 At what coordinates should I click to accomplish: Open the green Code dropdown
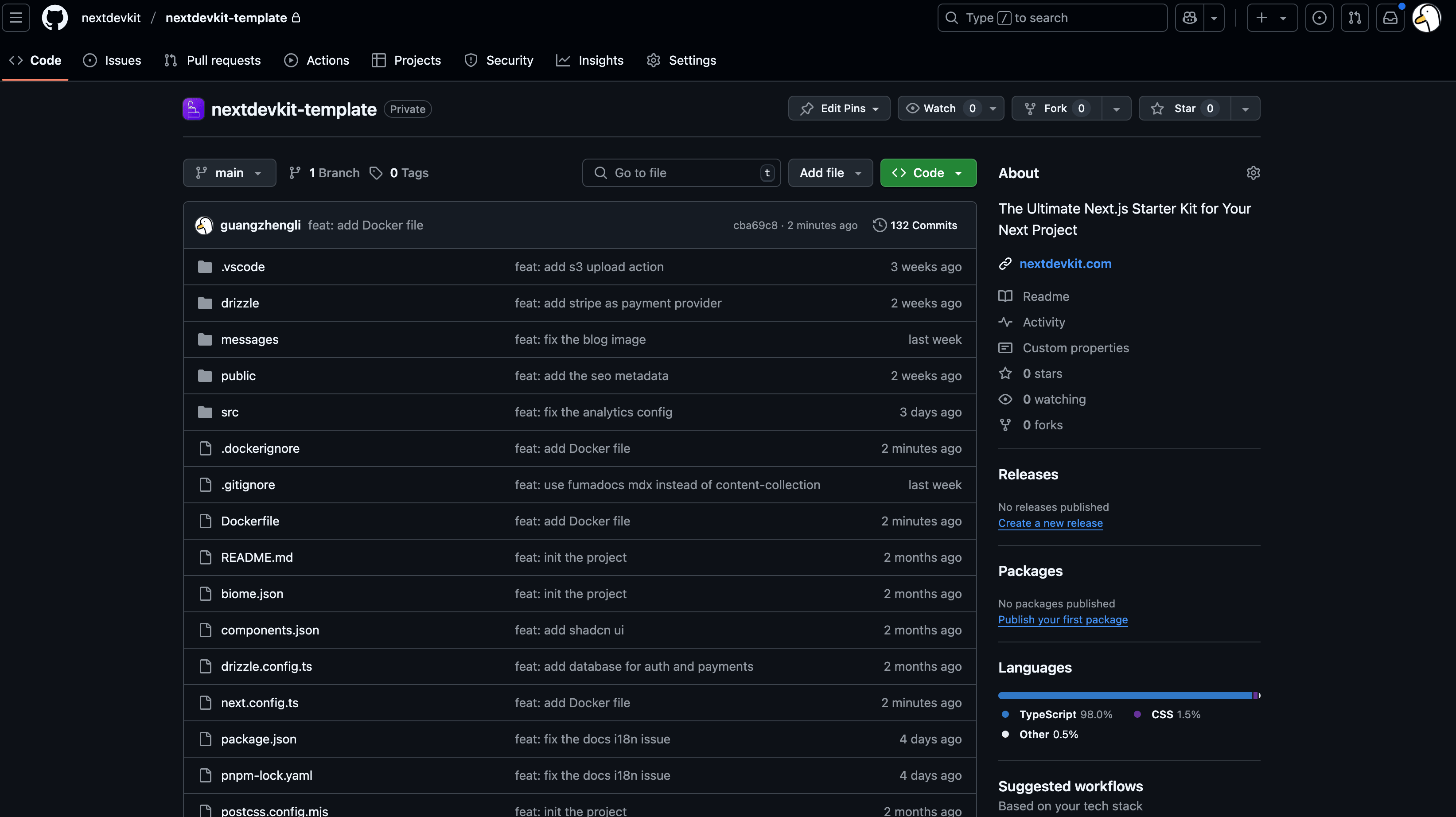[928, 173]
